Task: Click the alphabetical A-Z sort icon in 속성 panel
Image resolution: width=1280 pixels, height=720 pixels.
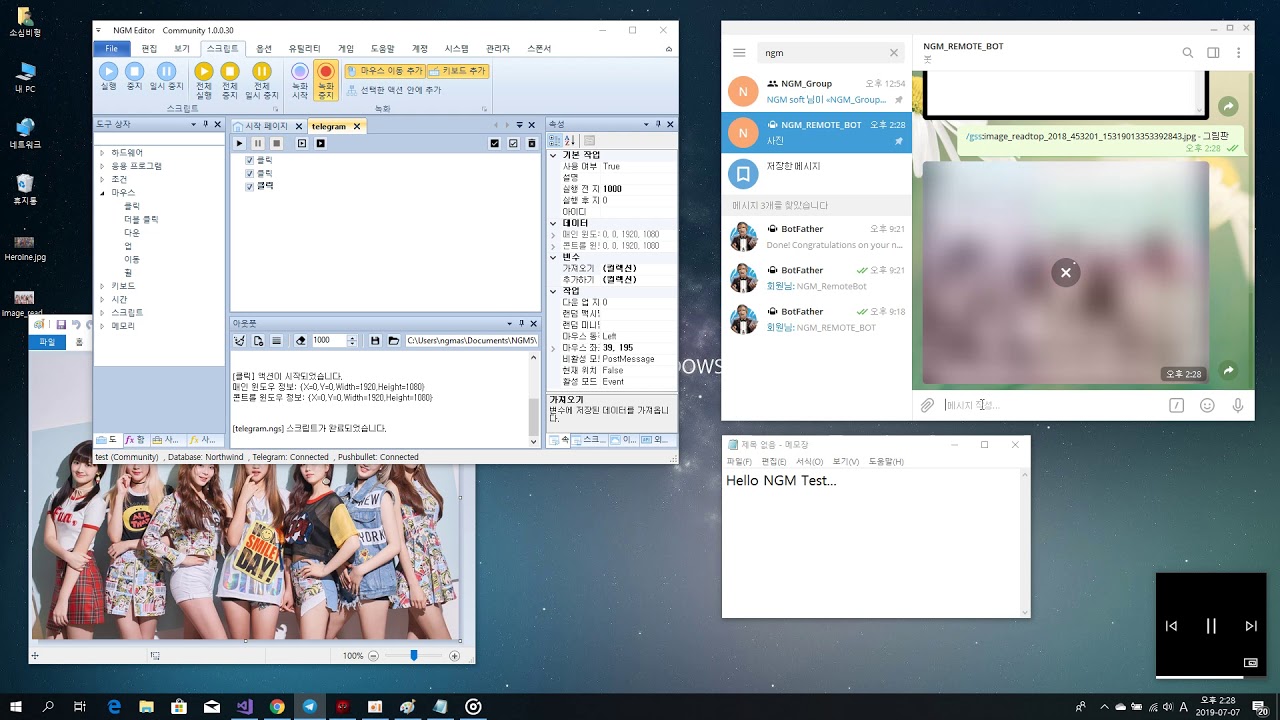Action: coord(570,141)
